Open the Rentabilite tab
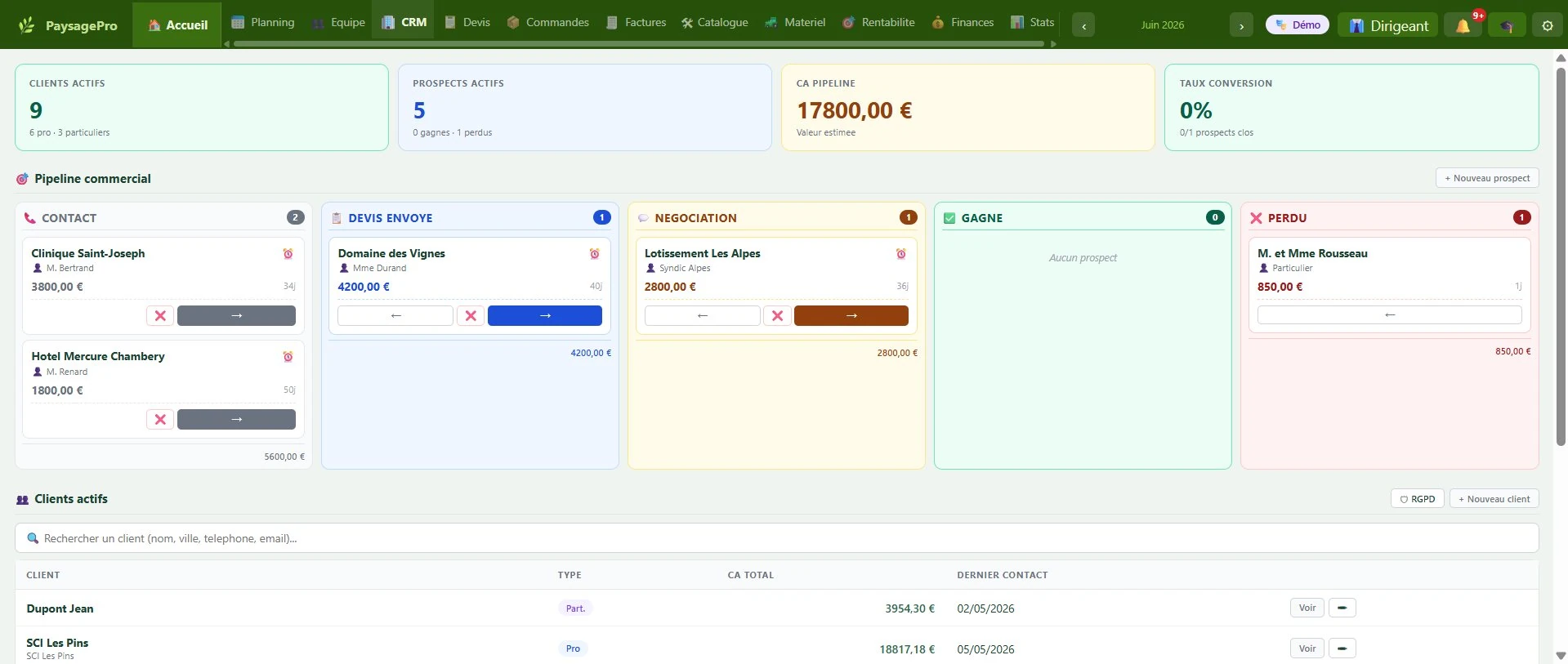Screen dimensions: 1568x664 pos(878,22)
